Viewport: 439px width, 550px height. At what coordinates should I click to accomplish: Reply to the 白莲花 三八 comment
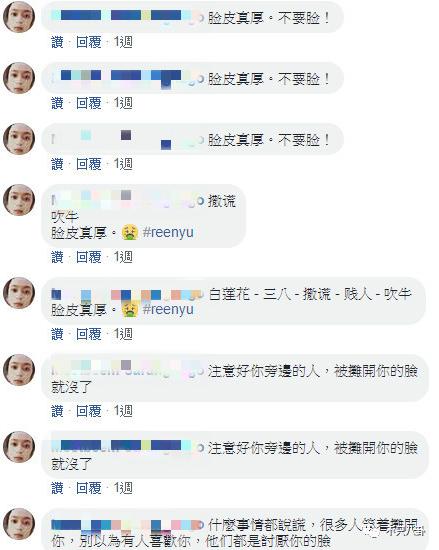point(89,334)
